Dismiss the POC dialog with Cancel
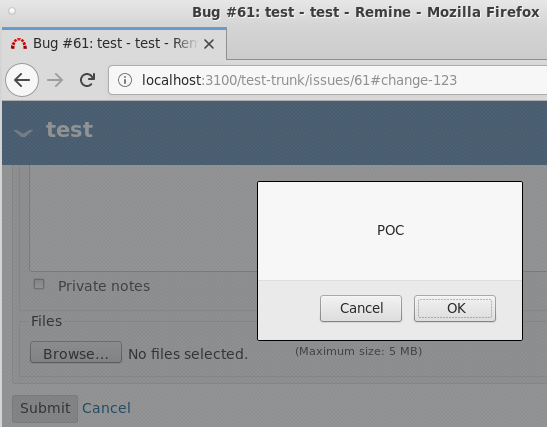 (361, 308)
